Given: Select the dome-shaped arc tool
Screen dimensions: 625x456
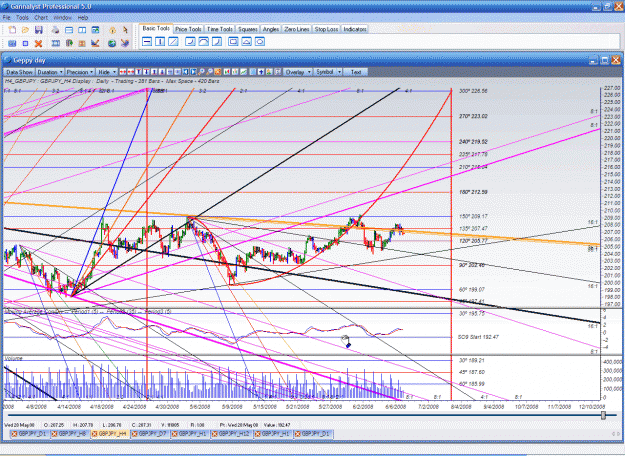Looking at the screenshot, I should tap(203, 41).
